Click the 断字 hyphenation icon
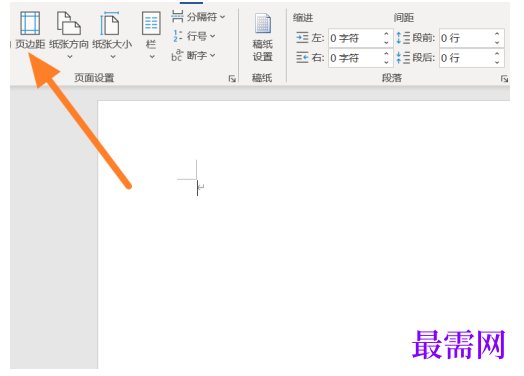This screenshot has width=524, height=376. pos(177,55)
